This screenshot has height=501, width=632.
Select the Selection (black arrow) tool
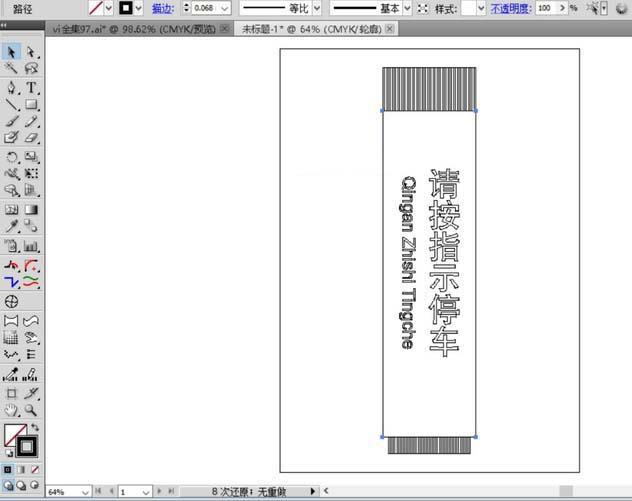tap(11, 52)
